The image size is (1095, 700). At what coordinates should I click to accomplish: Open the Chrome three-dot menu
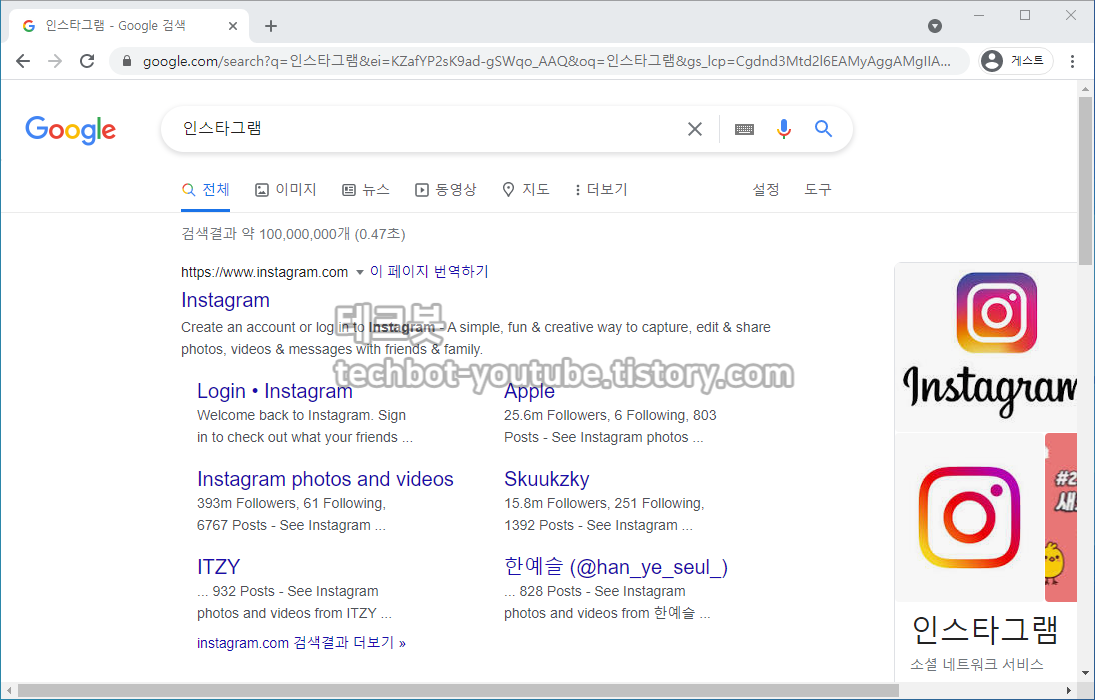pyautogui.click(x=1072, y=61)
